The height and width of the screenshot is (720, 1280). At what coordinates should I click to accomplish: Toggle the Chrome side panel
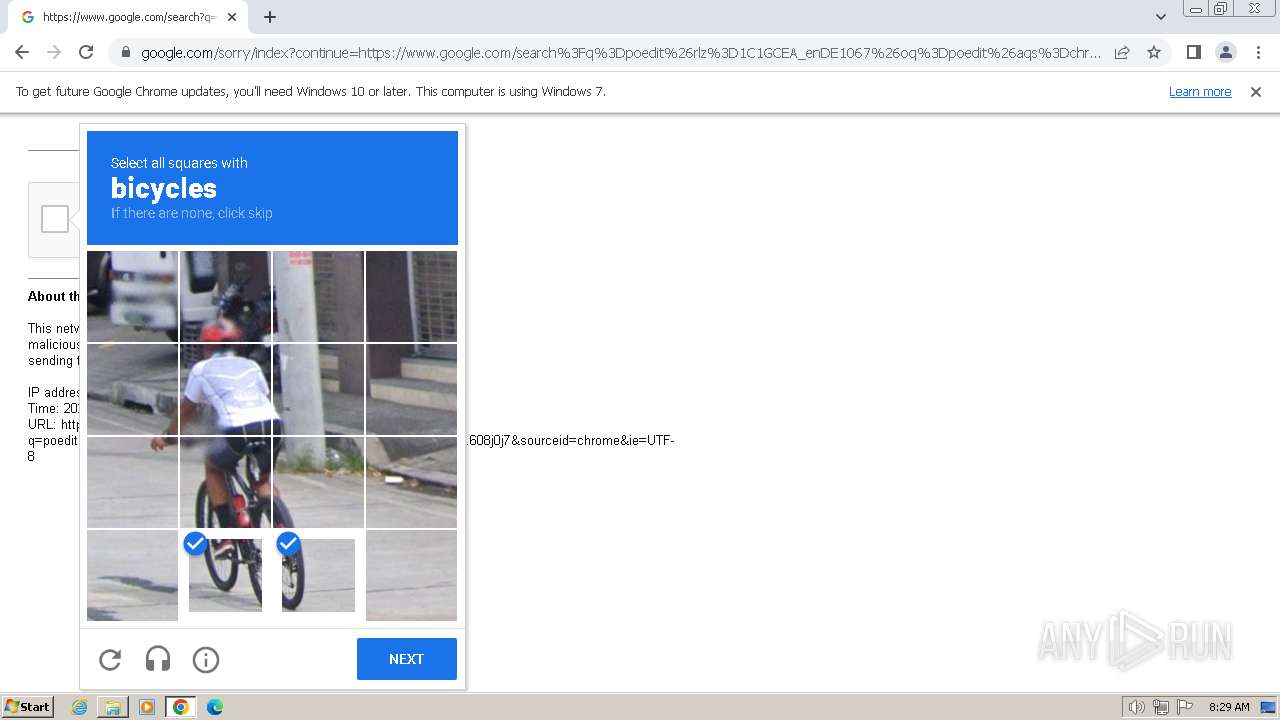point(1193,52)
